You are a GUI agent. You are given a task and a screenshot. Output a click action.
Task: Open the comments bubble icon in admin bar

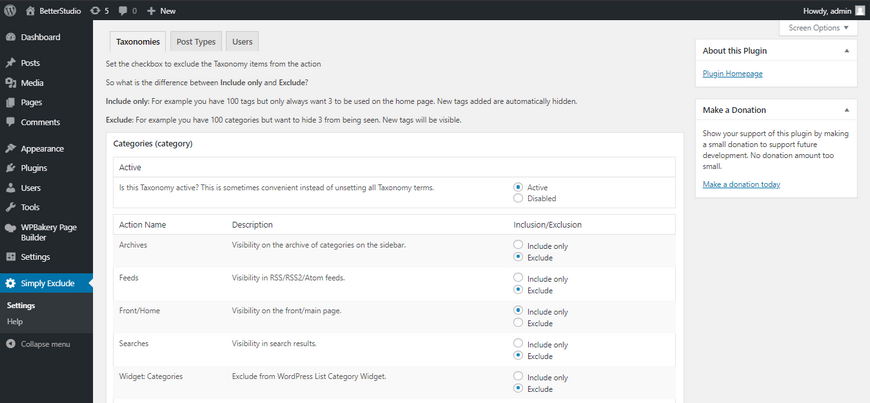coord(123,11)
